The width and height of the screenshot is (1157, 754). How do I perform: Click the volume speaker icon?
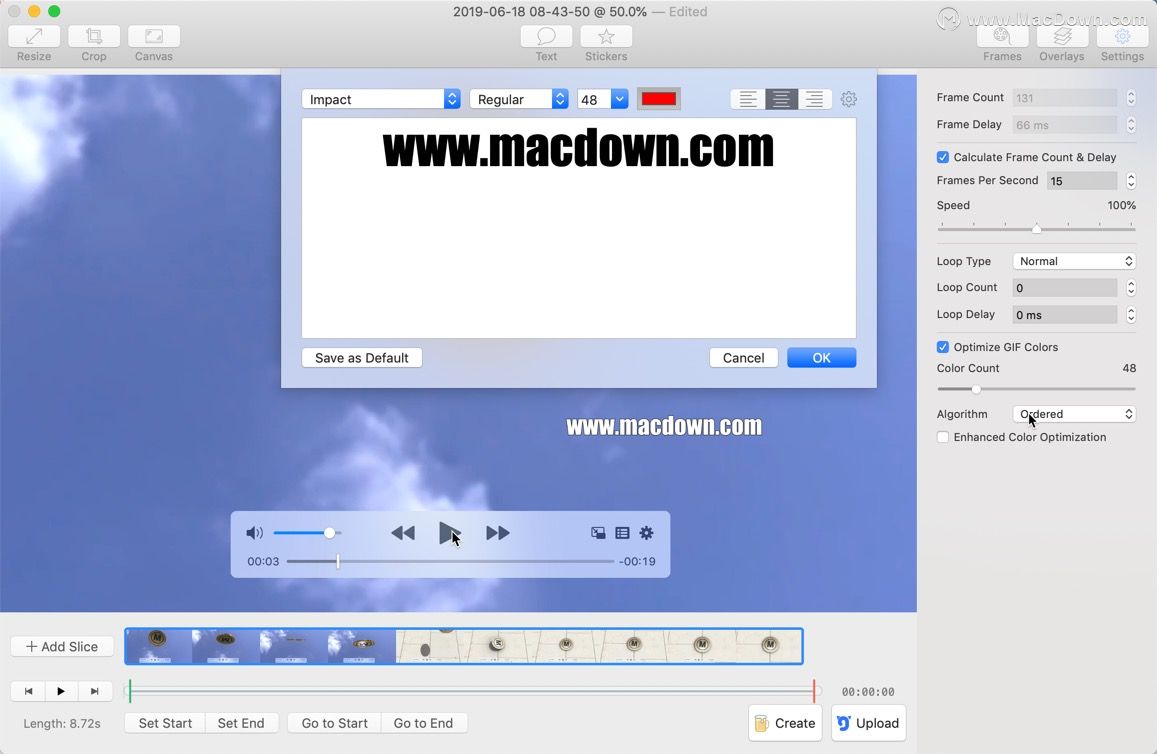click(x=254, y=533)
